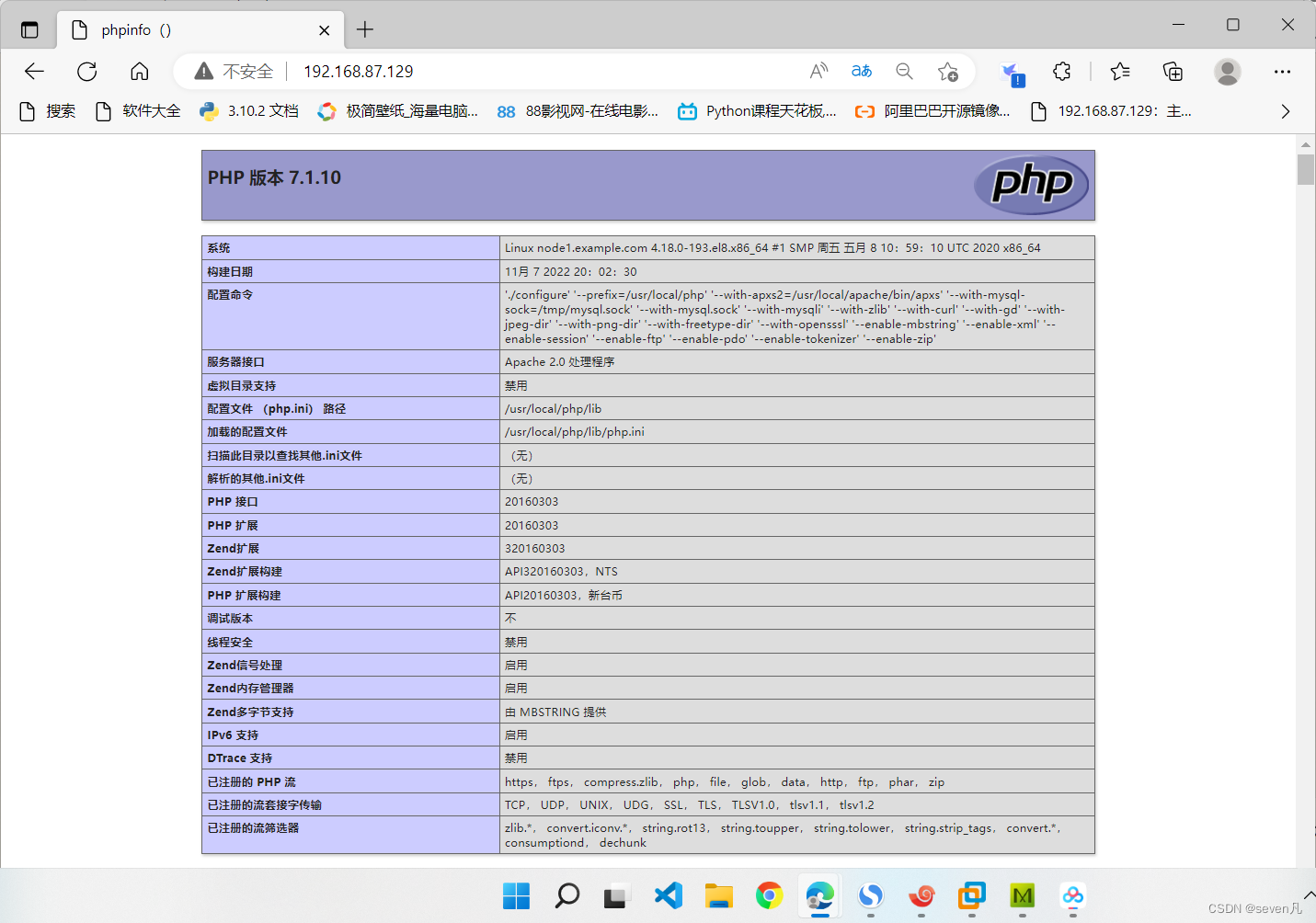This screenshot has width=1316, height=923.
Task: Open VMware Workstation from taskbar
Action: pos(972,895)
